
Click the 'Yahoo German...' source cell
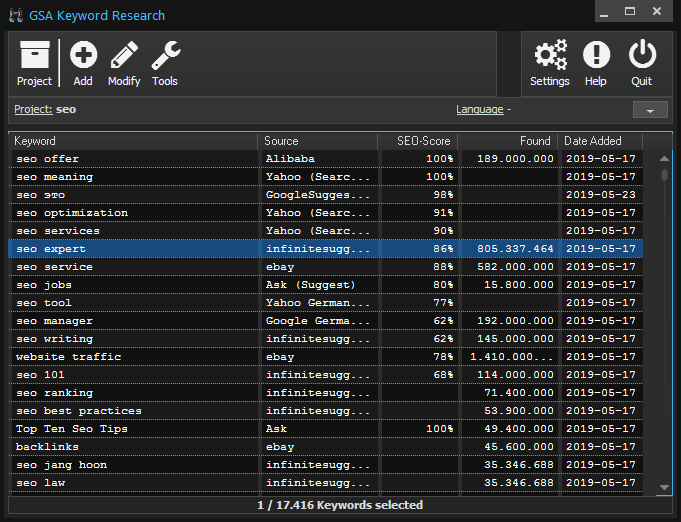pos(318,303)
